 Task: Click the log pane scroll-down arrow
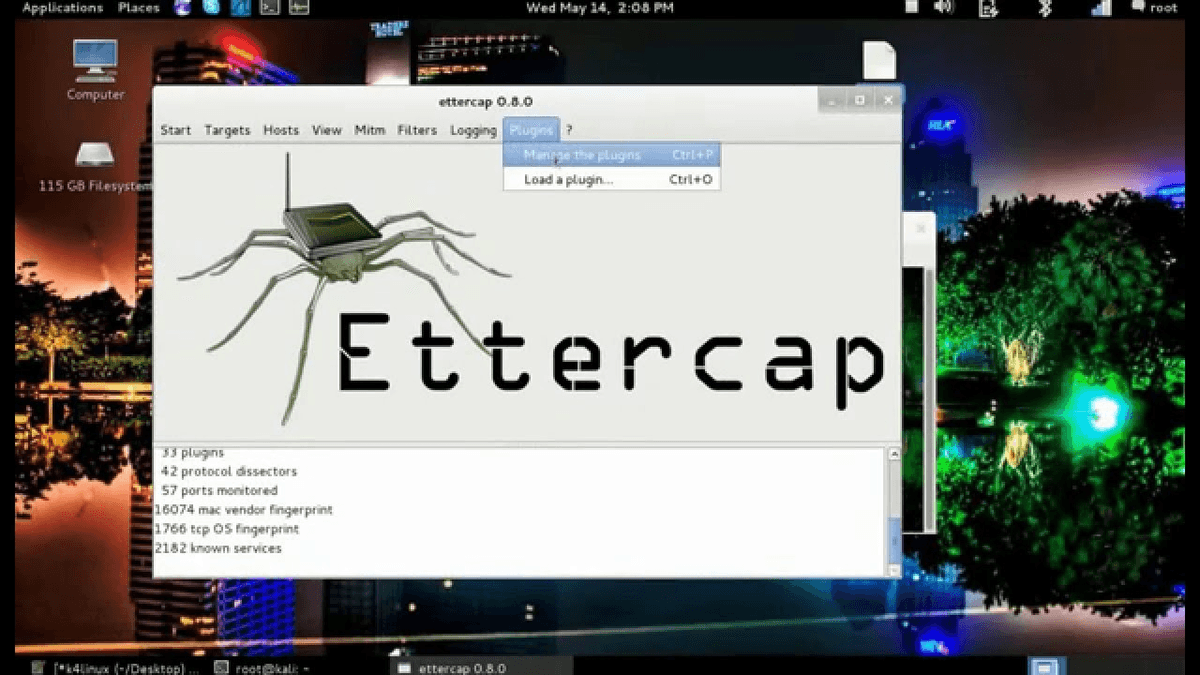(x=894, y=570)
